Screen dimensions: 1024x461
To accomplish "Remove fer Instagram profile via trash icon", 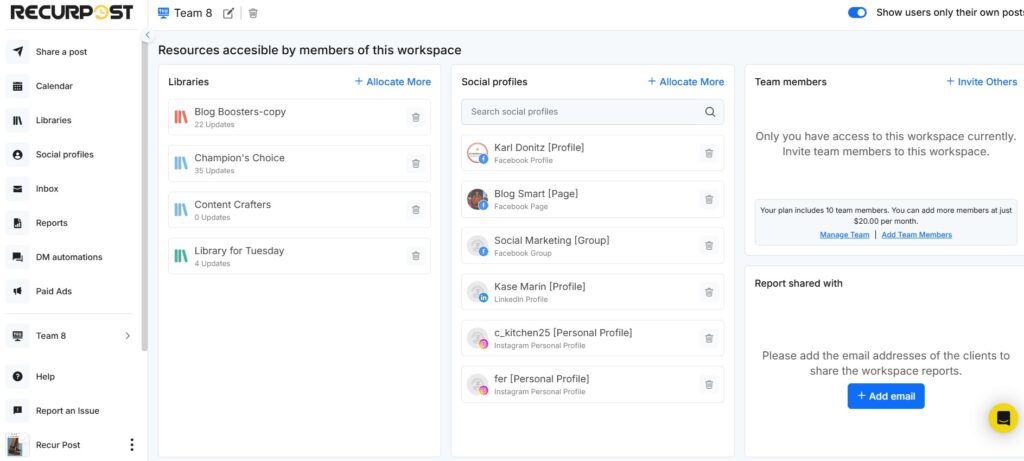I will tap(709, 385).
